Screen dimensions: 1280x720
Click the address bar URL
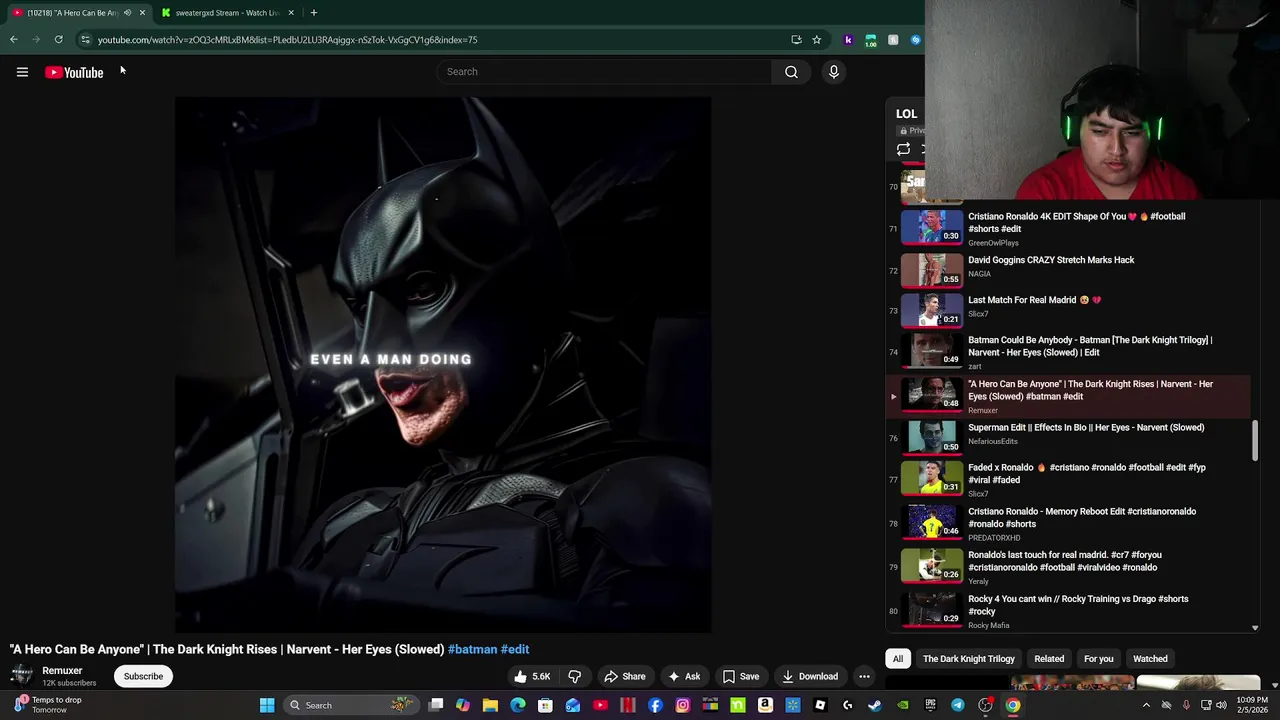click(287, 40)
